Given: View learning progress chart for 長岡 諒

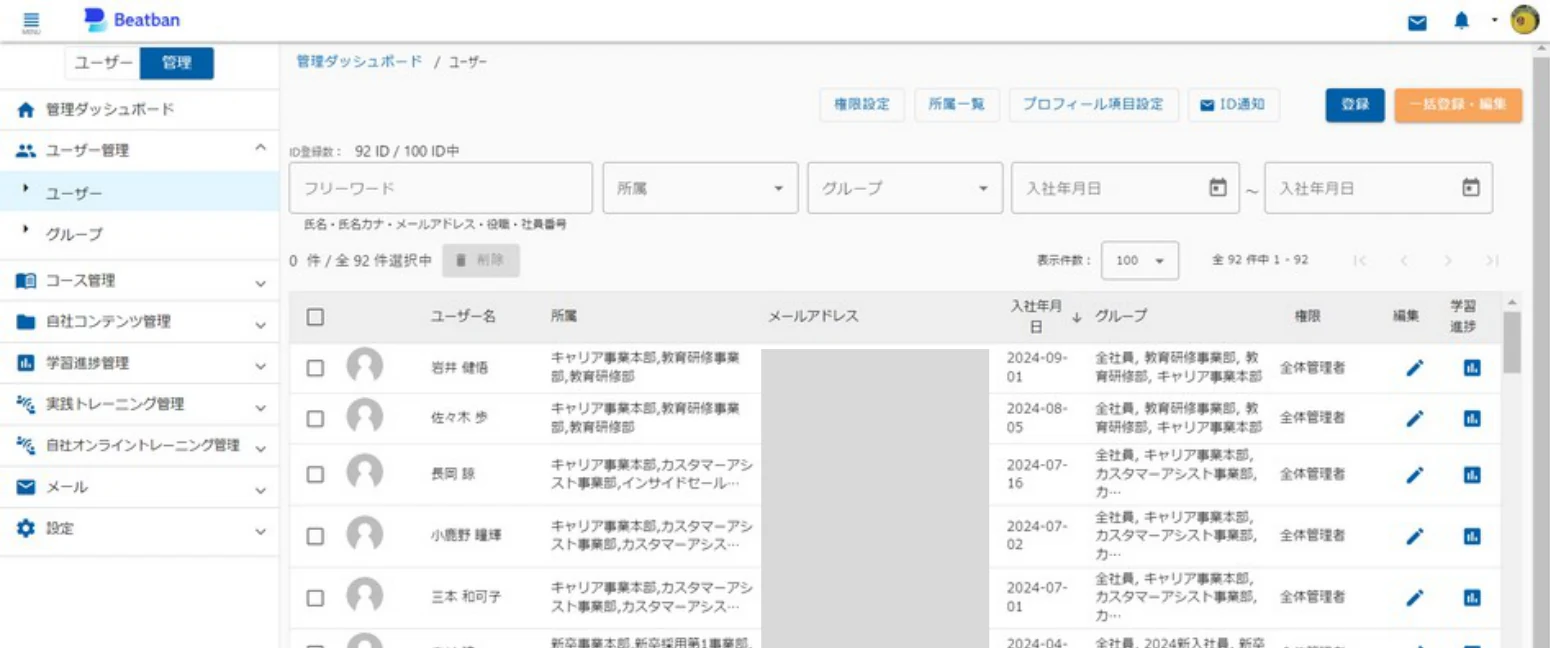Looking at the screenshot, I should [1471, 475].
